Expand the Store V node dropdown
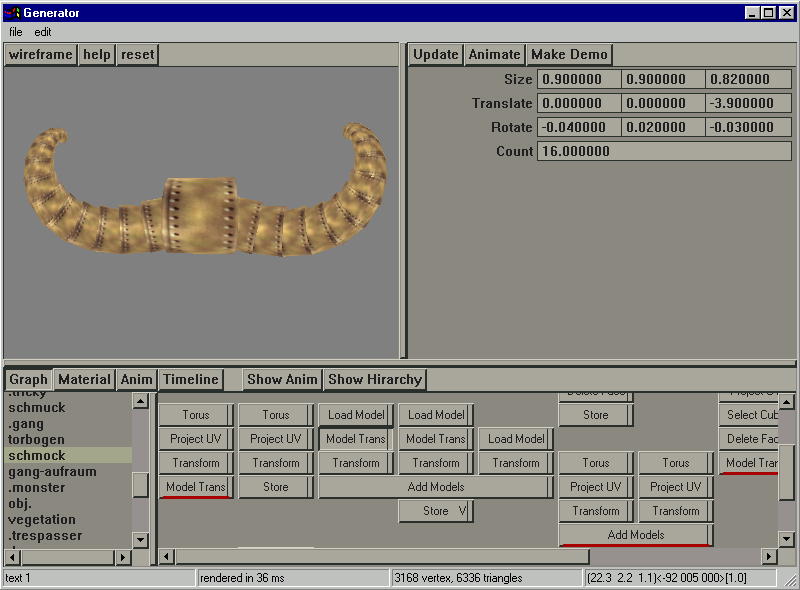This screenshot has width=800, height=590. point(462,511)
